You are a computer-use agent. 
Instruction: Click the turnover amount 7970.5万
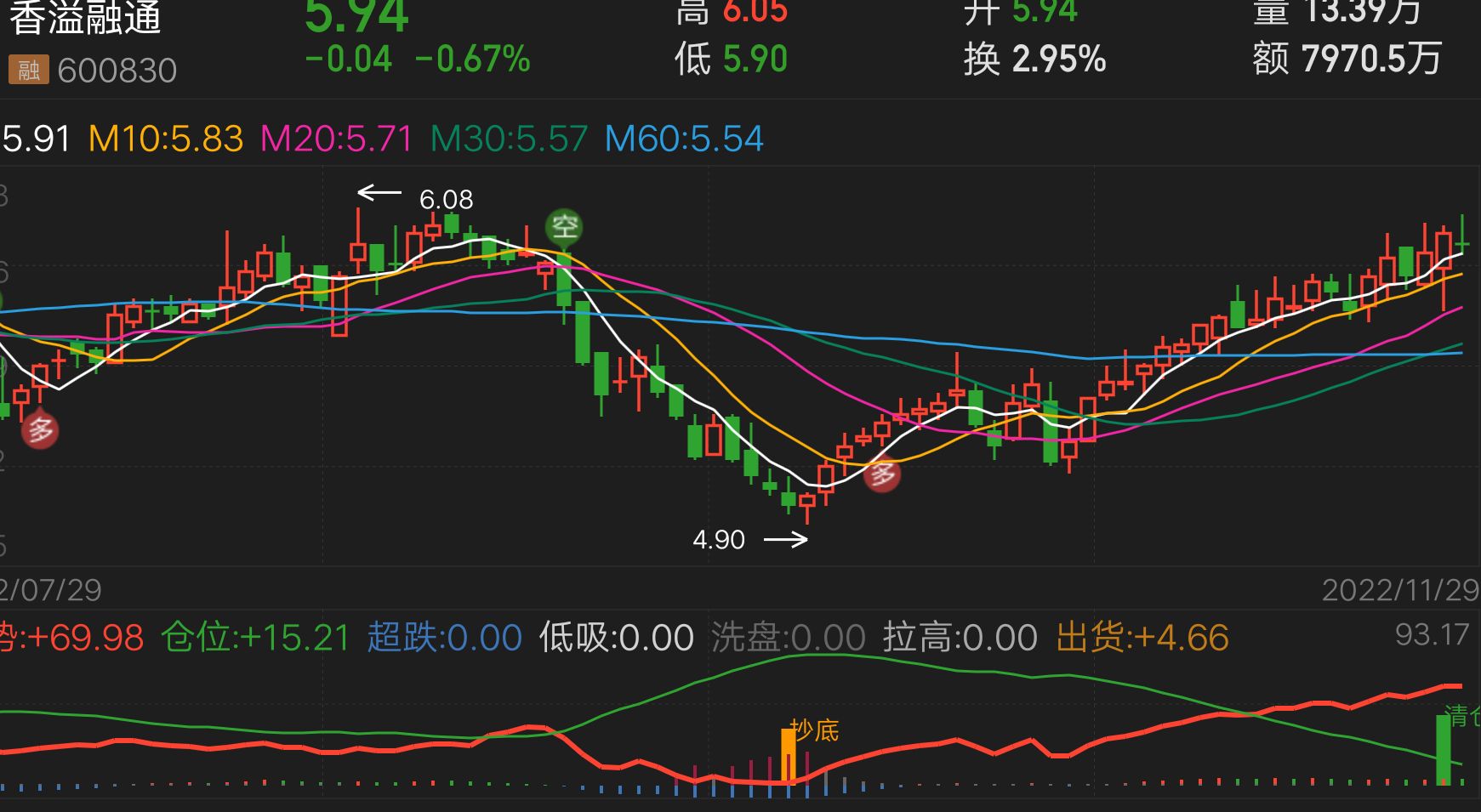tap(1371, 60)
